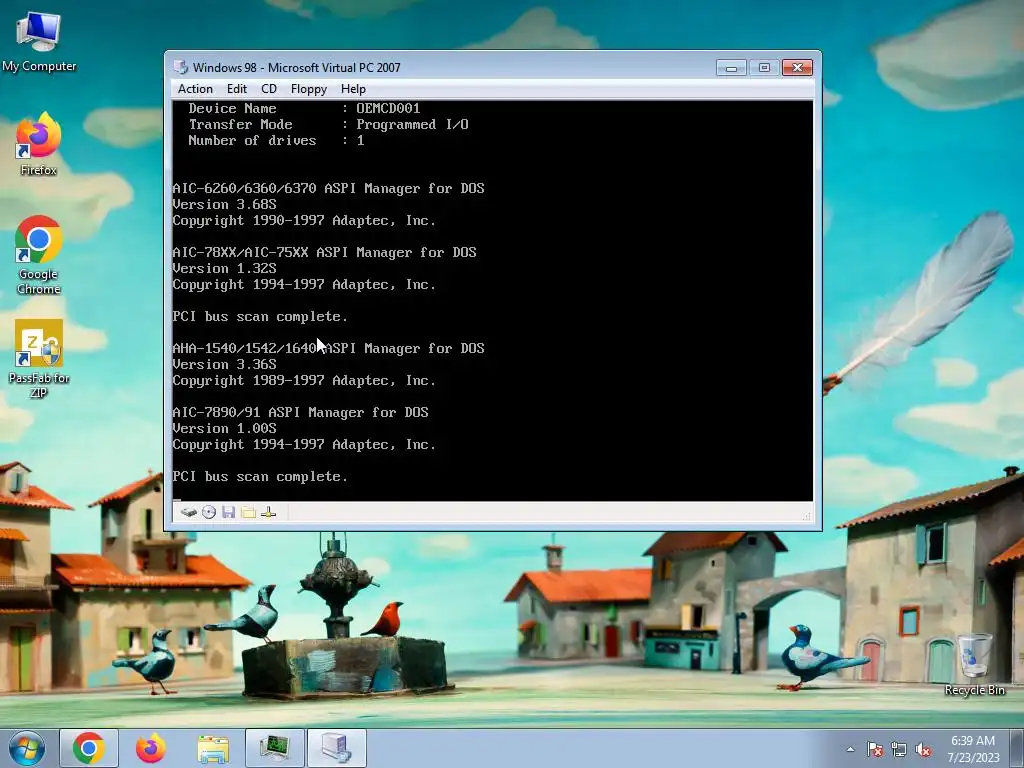Screen dimensions: 1024x768
Task: Minimize the Virtual PC window
Action: tap(731, 67)
